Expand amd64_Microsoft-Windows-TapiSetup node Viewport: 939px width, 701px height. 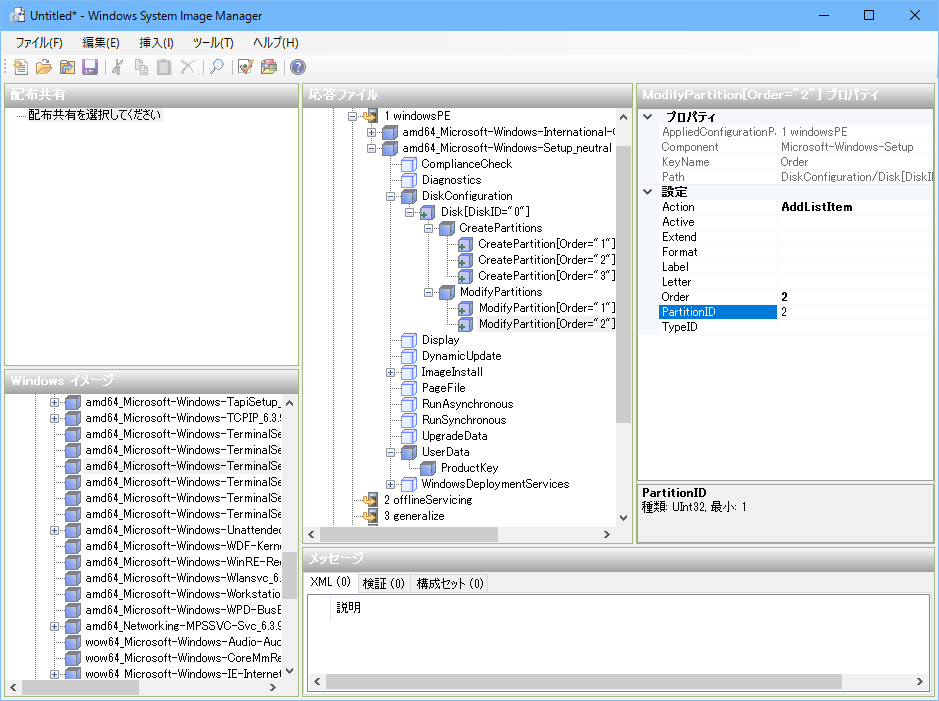(54, 402)
